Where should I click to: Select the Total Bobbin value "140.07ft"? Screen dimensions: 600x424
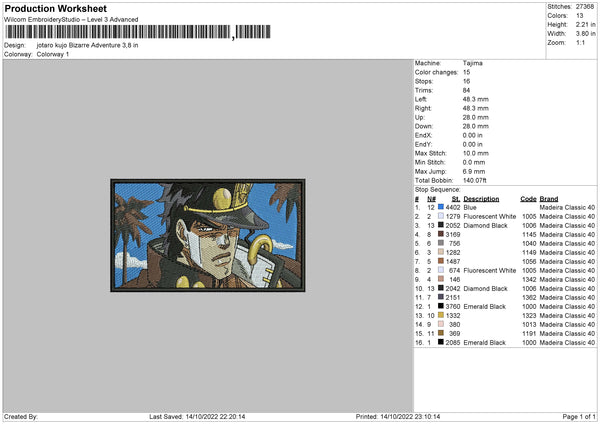coord(474,180)
